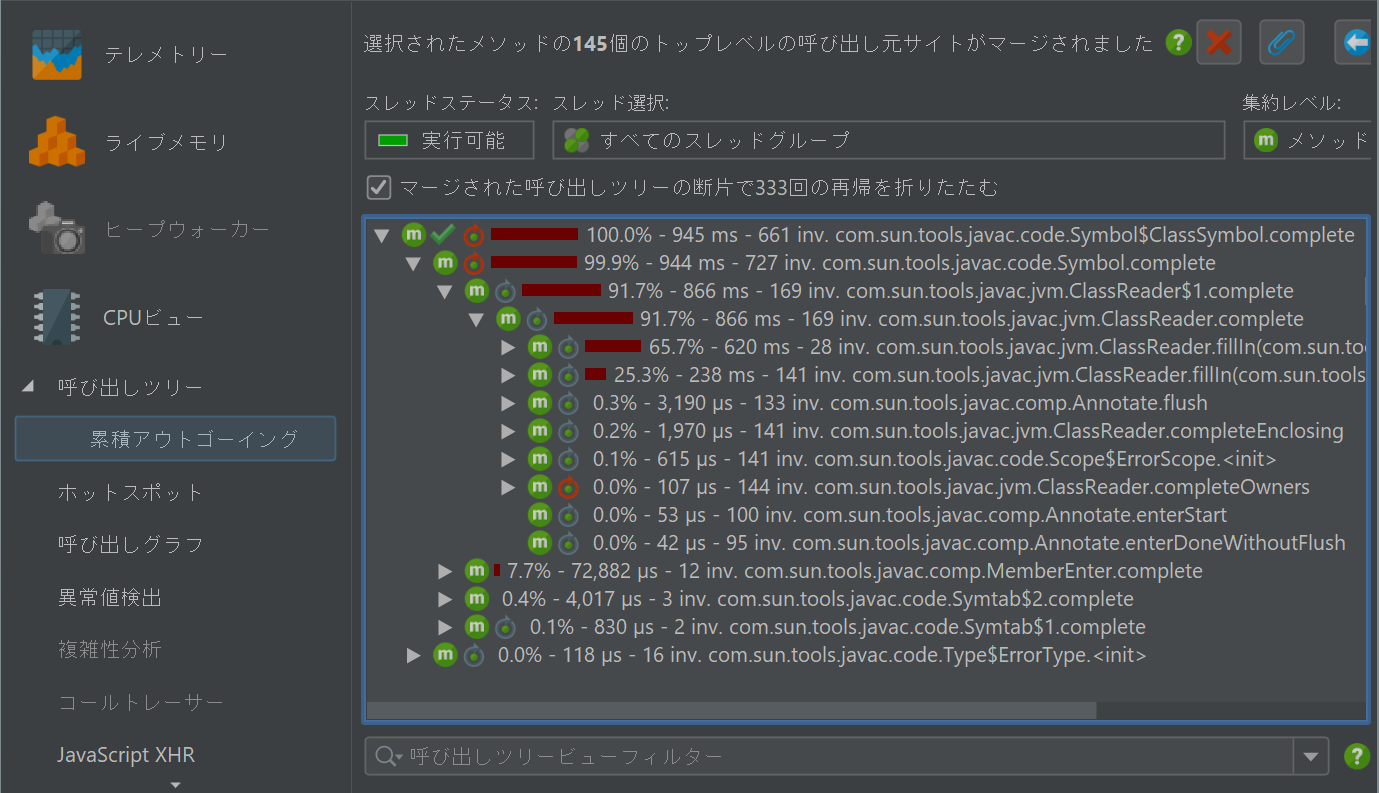This screenshot has height=793, width=1379.
Task: Click recursion icon on ClassReader.completeOwners row
Action: [568, 488]
